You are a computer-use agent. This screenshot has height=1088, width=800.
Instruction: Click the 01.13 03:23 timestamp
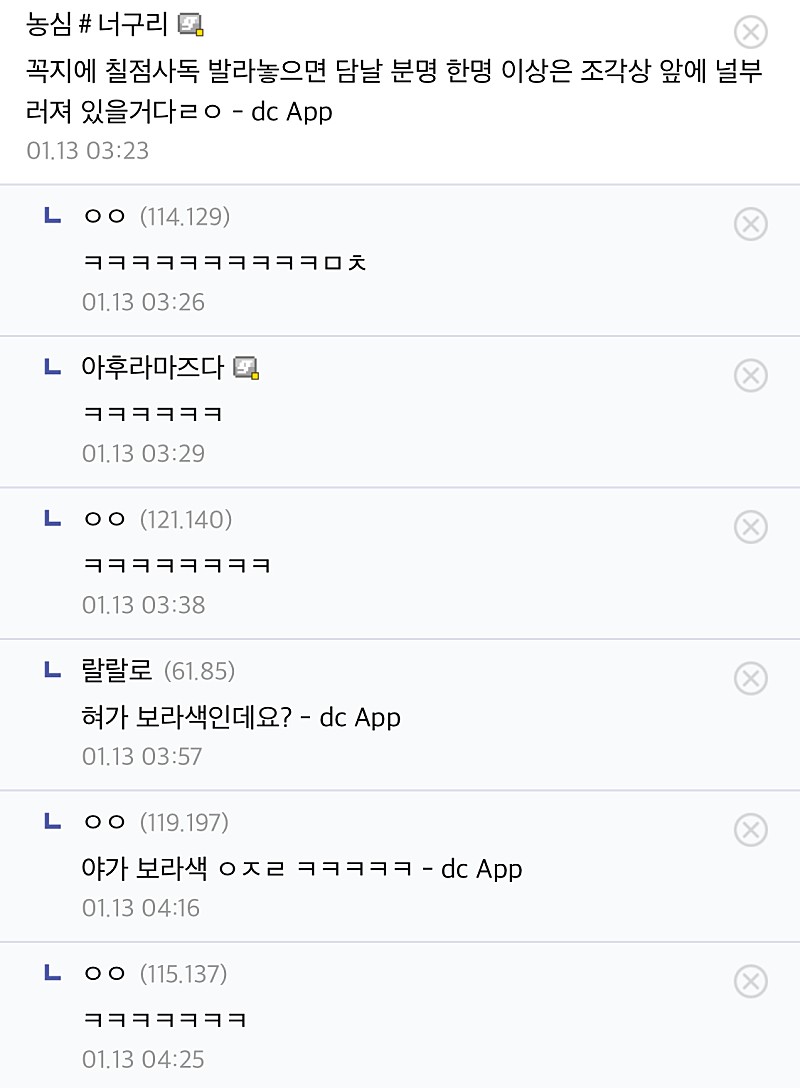(x=88, y=150)
